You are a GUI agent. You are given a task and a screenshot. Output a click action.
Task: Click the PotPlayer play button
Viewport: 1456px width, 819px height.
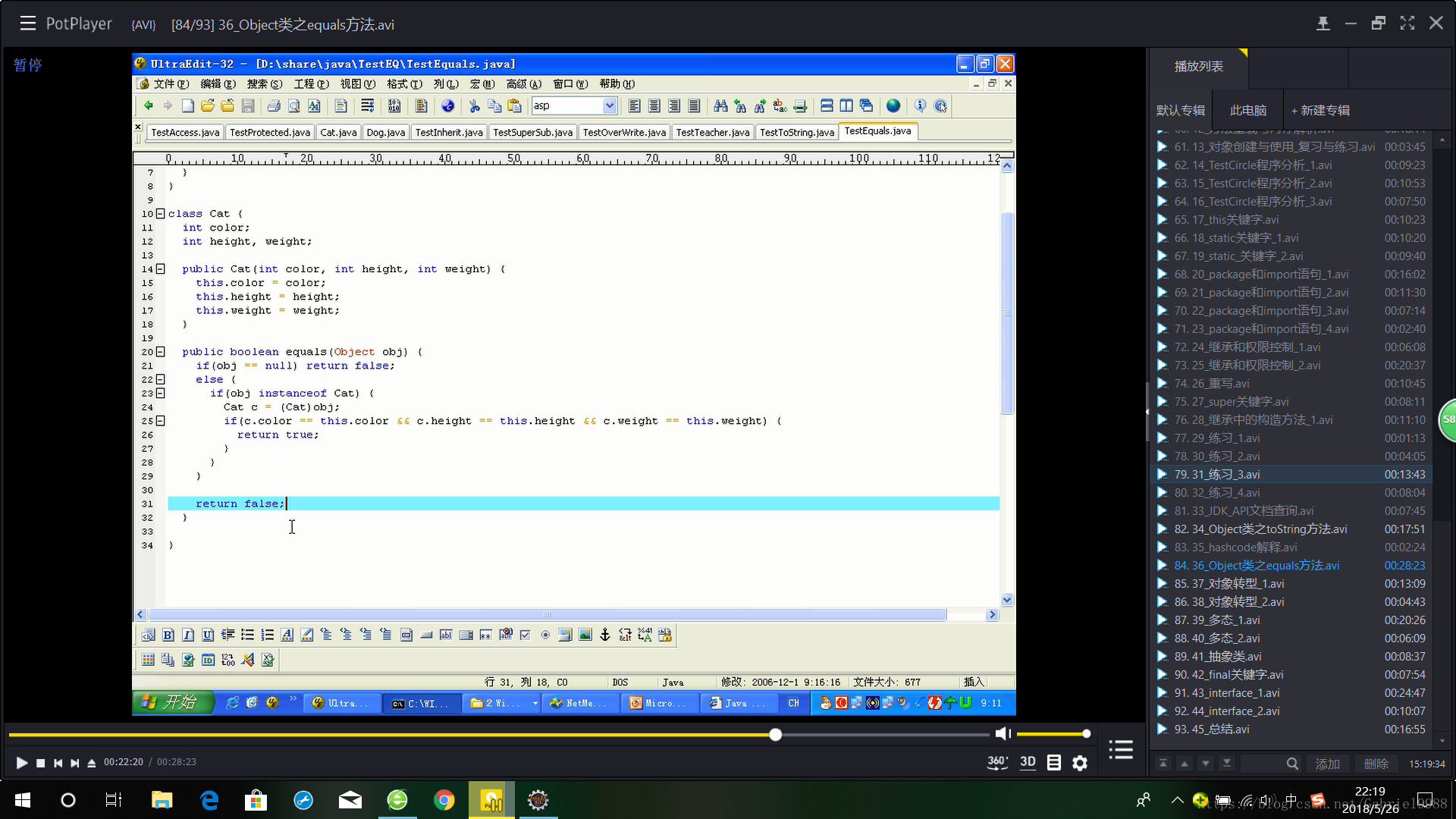click(21, 763)
